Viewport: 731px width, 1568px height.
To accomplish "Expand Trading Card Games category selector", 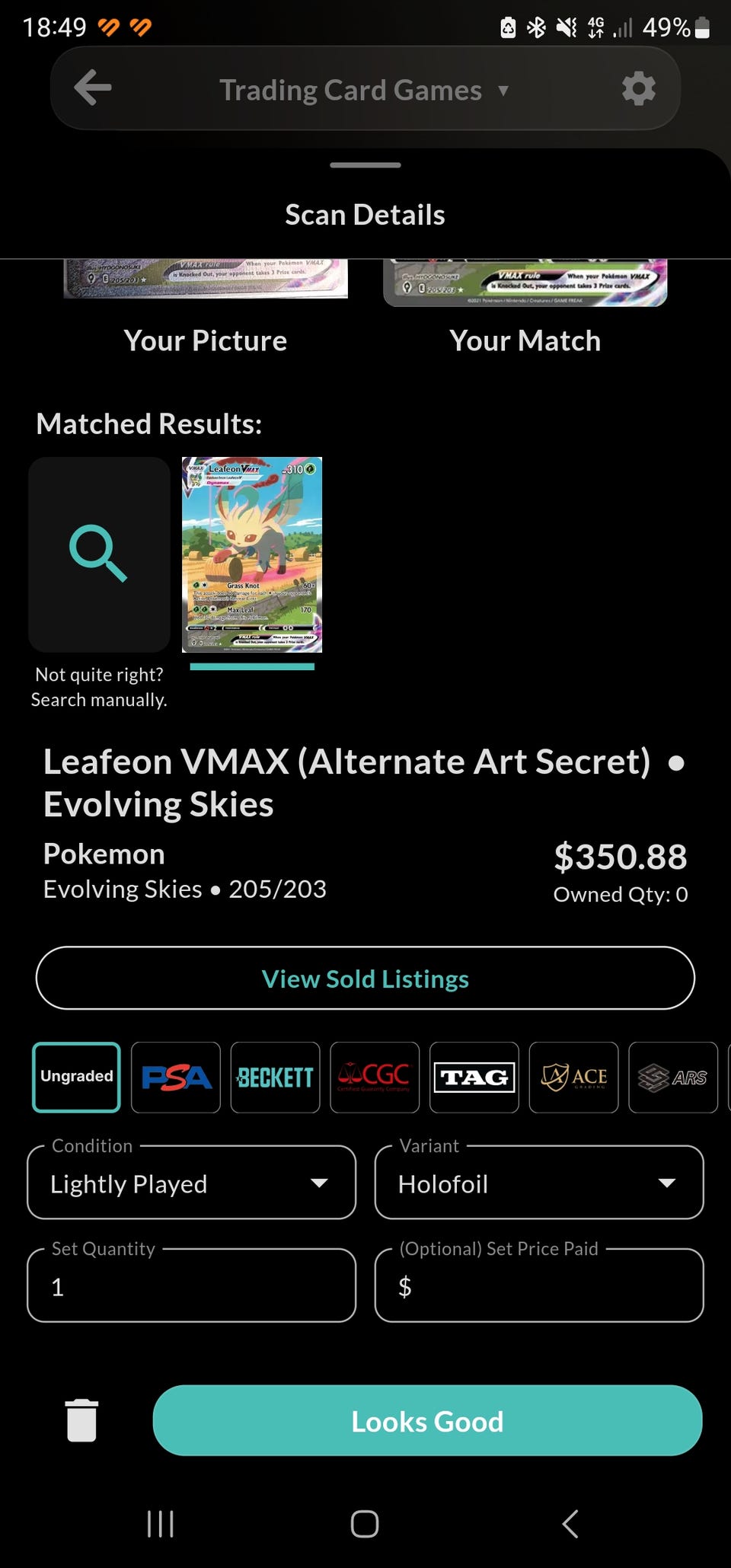I will [364, 90].
